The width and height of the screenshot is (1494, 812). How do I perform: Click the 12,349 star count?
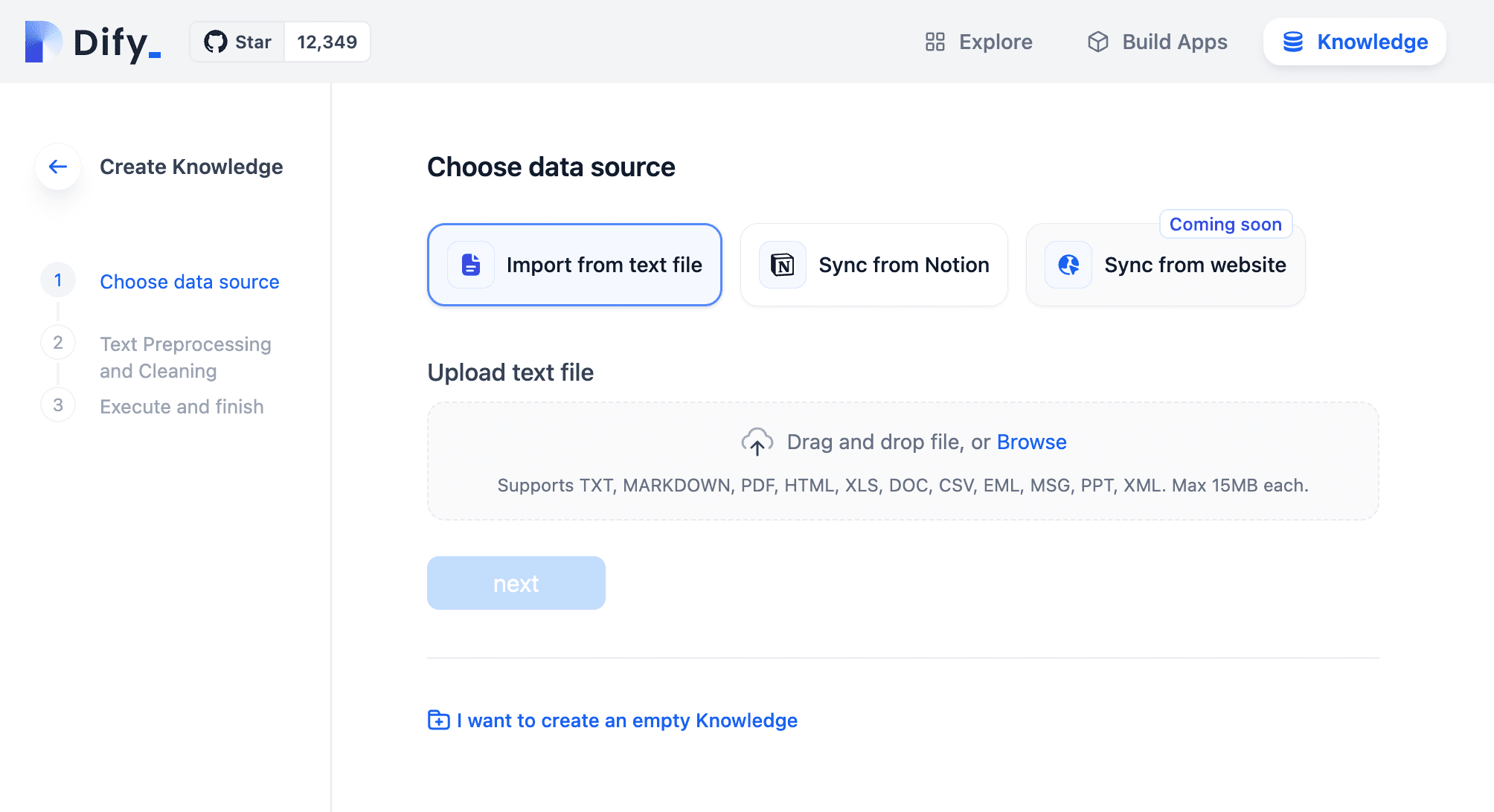tap(327, 42)
